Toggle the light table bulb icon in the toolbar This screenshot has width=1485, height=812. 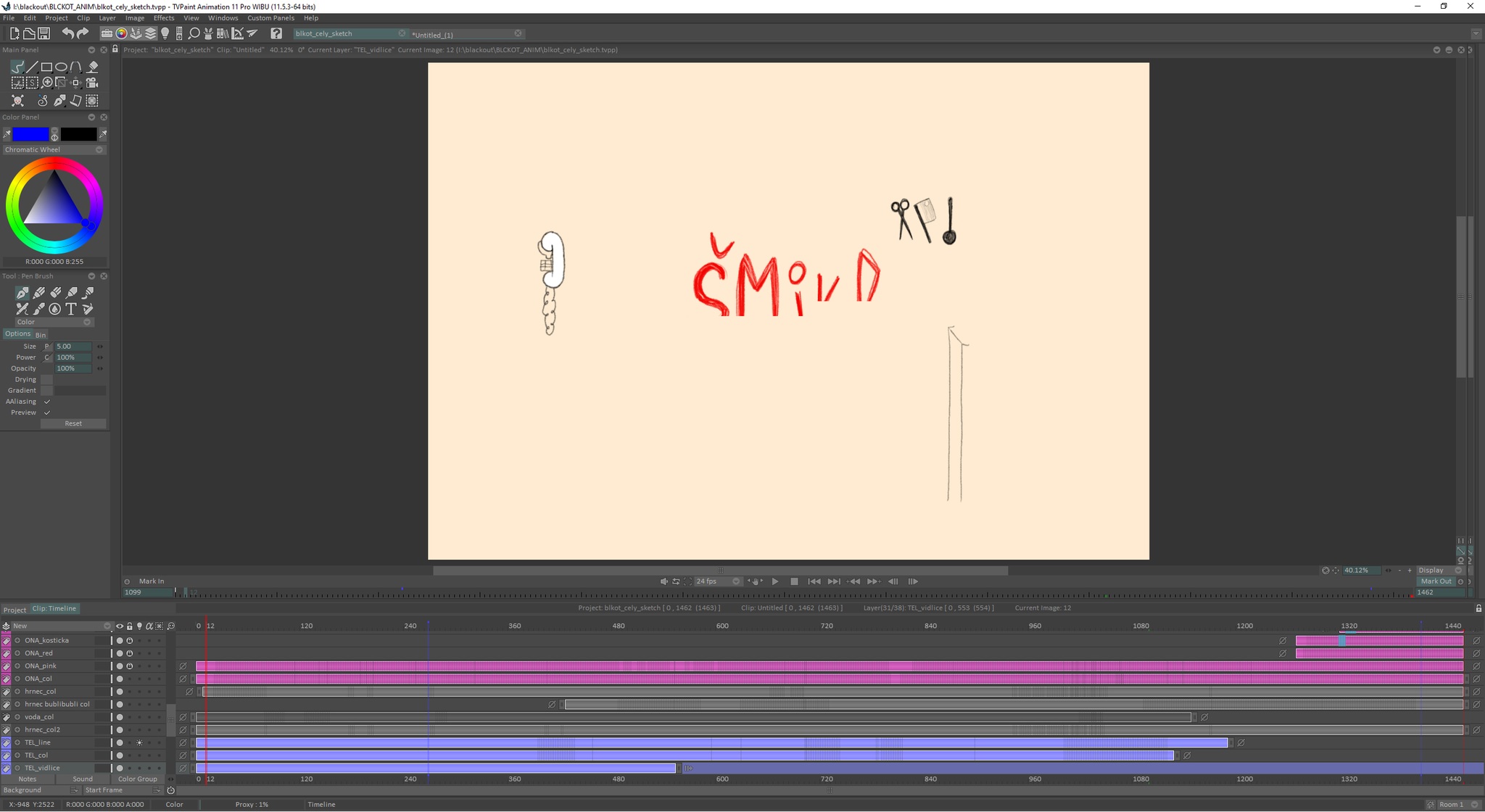pos(165,33)
